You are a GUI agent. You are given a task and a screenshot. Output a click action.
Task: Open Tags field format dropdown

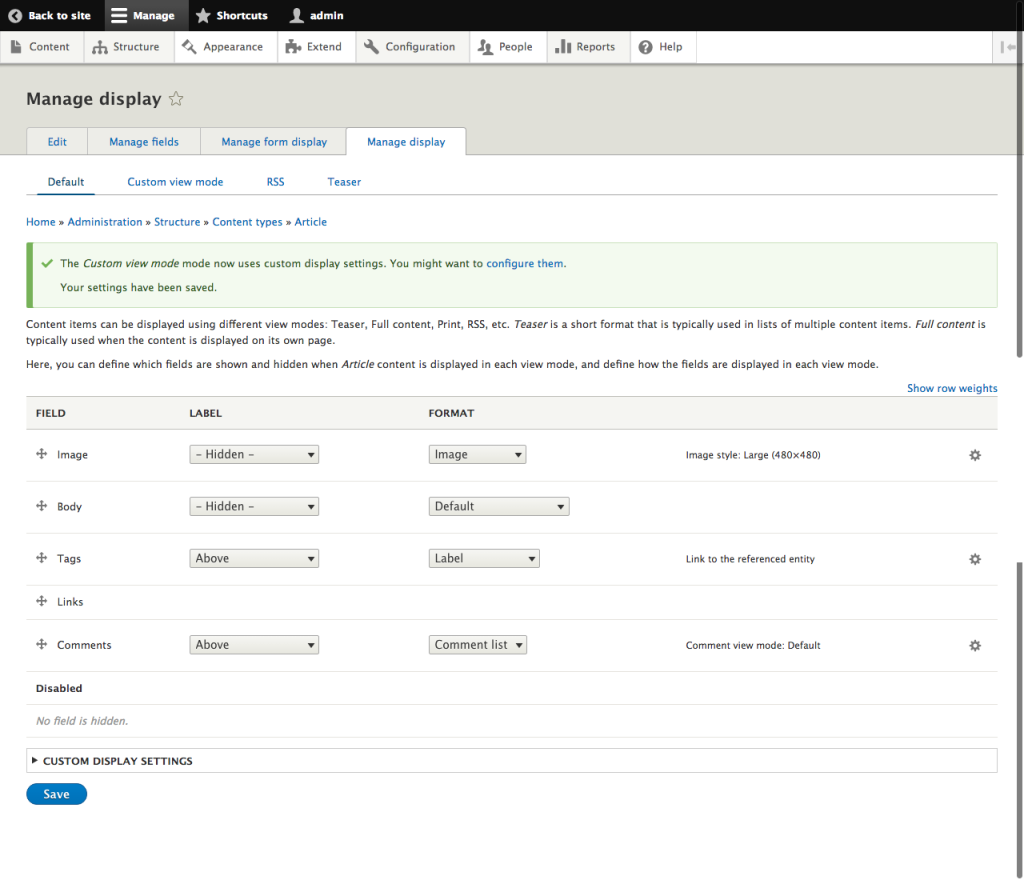click(484, 558)
